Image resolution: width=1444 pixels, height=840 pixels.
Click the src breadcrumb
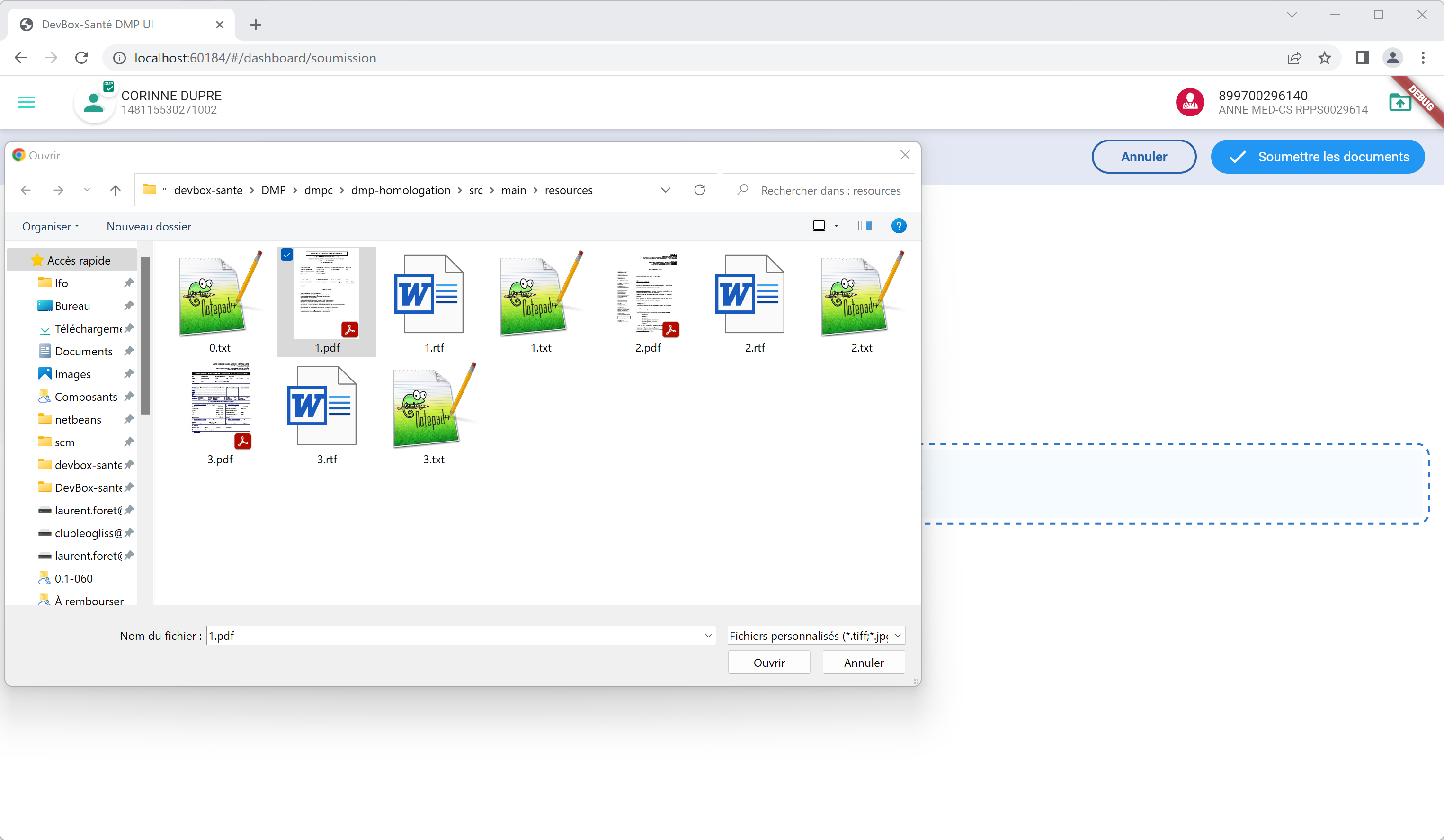[476, 190]
